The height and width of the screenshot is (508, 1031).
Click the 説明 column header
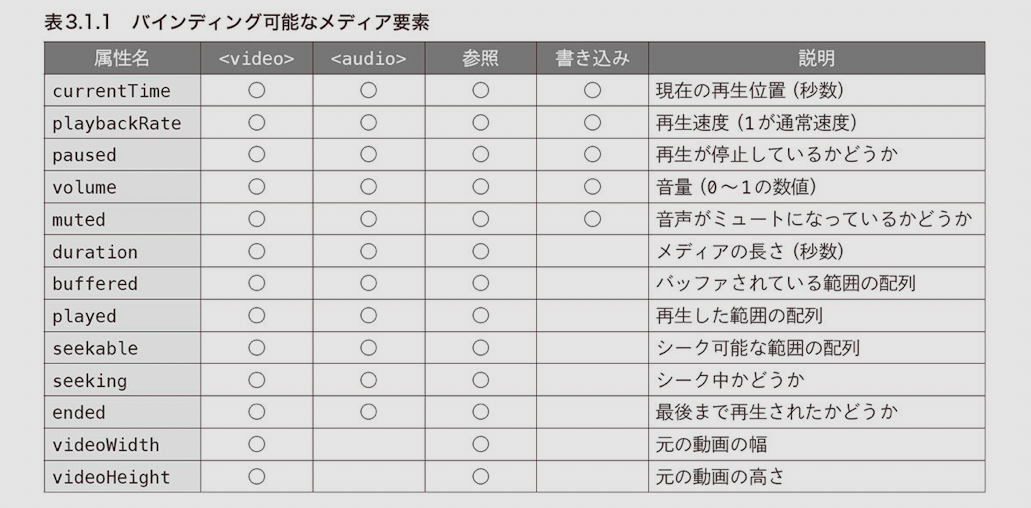[x=817, y=58]
